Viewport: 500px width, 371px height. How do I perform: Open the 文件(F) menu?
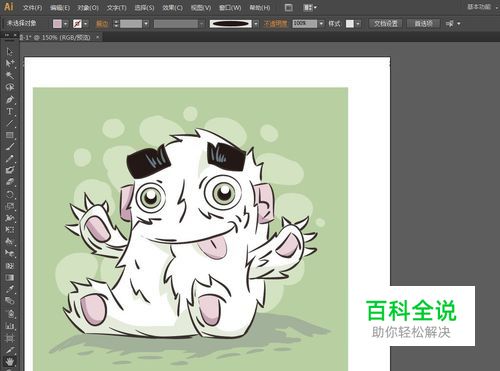[32, 7]
